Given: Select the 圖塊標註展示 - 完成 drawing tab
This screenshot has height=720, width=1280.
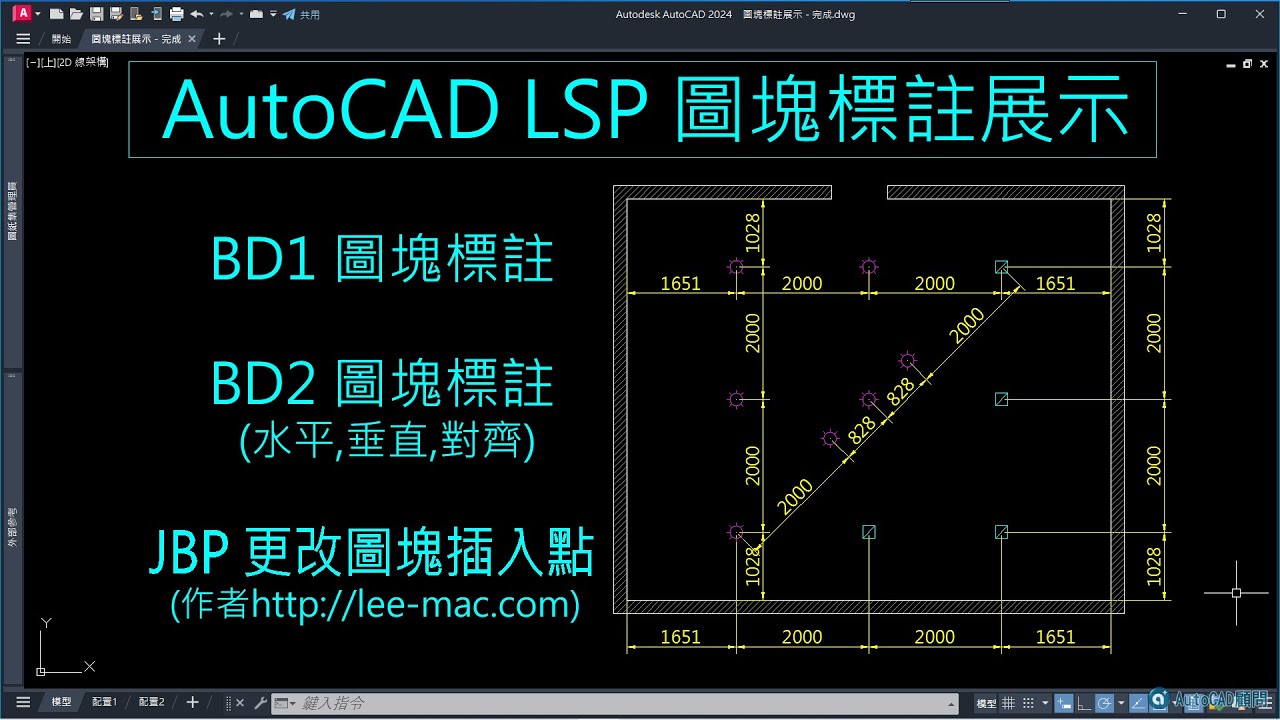Looking at the screenshot, I should [x=136, y=39].
